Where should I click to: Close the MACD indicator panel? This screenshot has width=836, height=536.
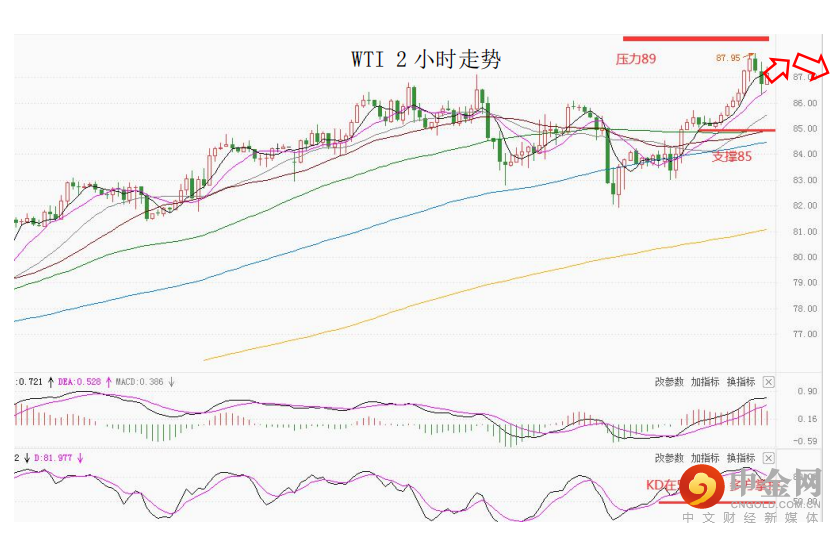(x=768, y=382)
